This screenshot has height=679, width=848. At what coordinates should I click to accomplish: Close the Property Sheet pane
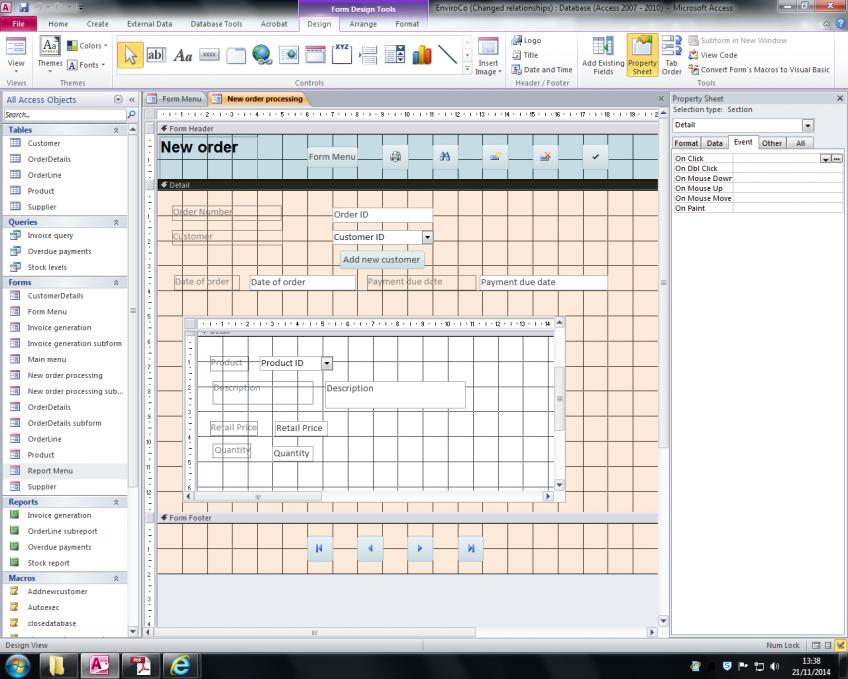click(x=839, y=98)
